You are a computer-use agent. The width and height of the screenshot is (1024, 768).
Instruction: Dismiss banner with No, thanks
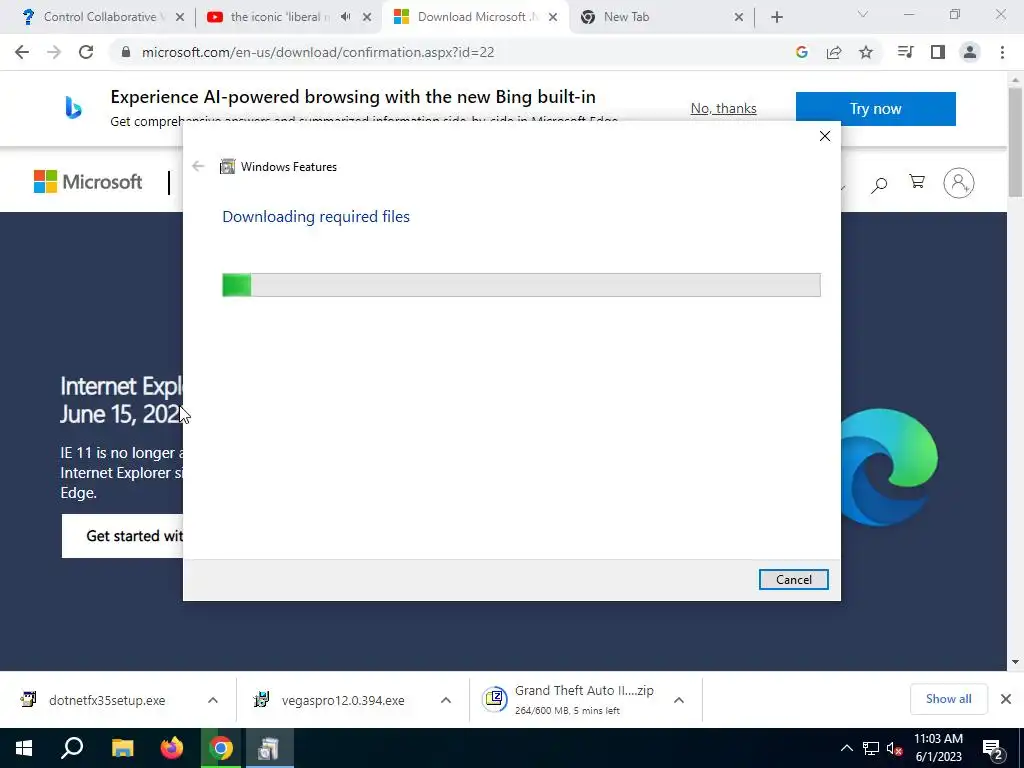coord(724,108)
